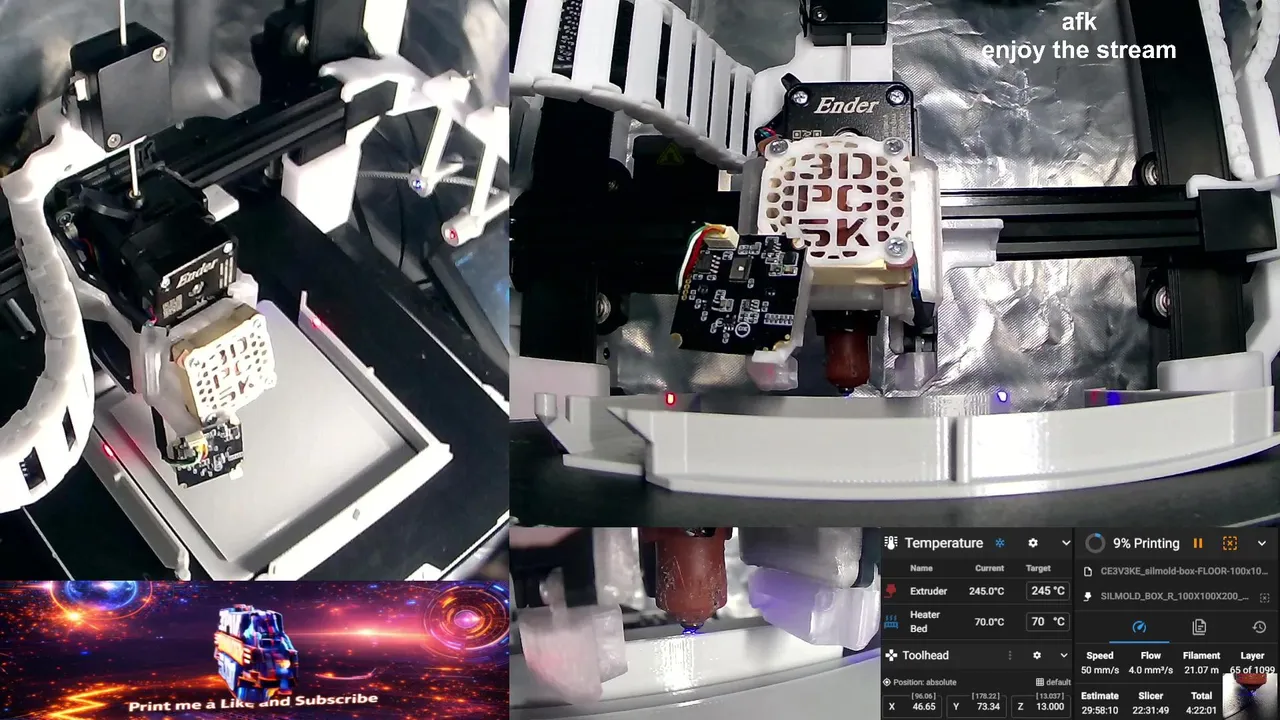Click the Estimate time 29:58:10

click(1100, 710)
